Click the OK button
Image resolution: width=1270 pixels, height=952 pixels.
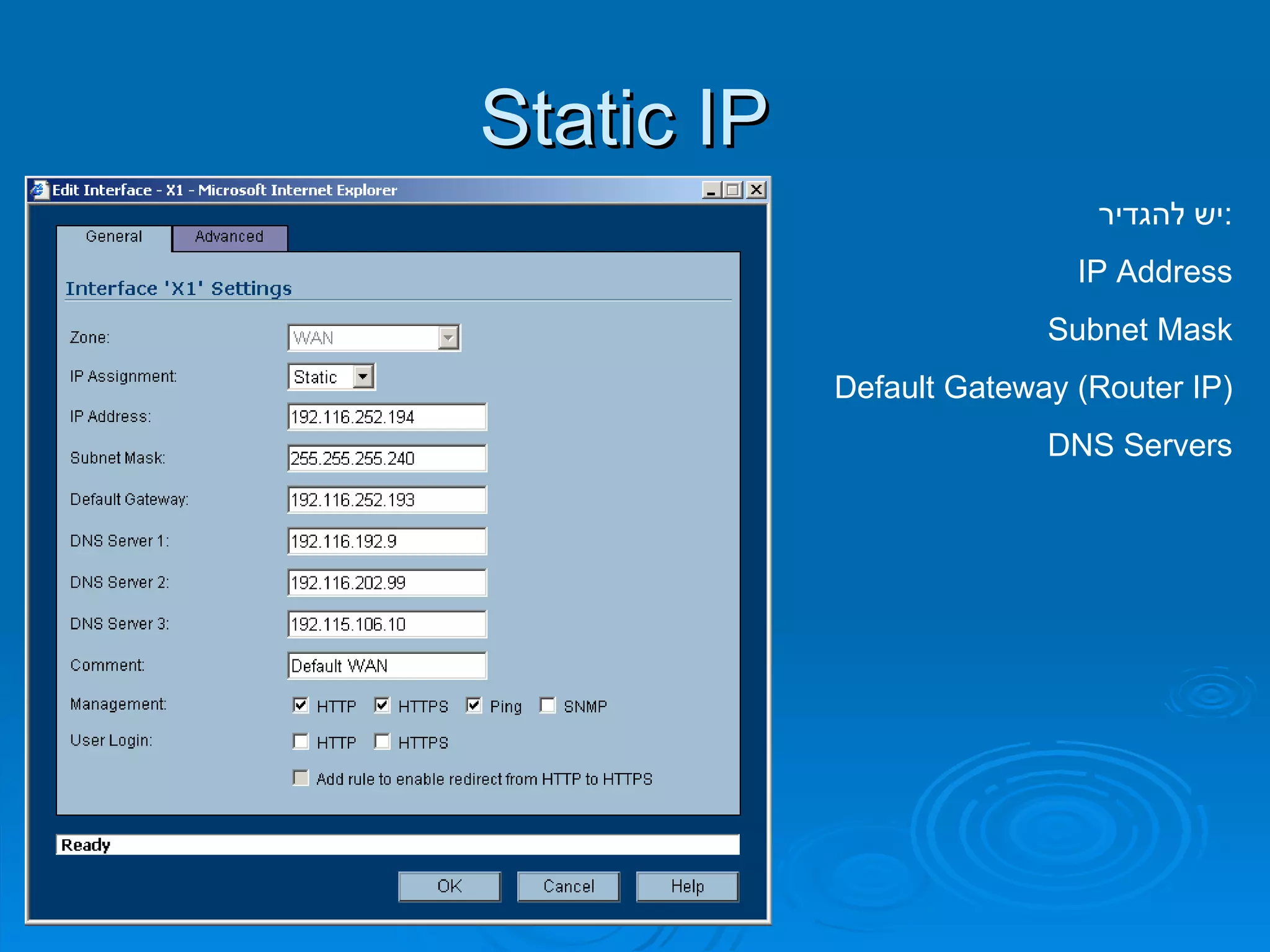[450, 886]
